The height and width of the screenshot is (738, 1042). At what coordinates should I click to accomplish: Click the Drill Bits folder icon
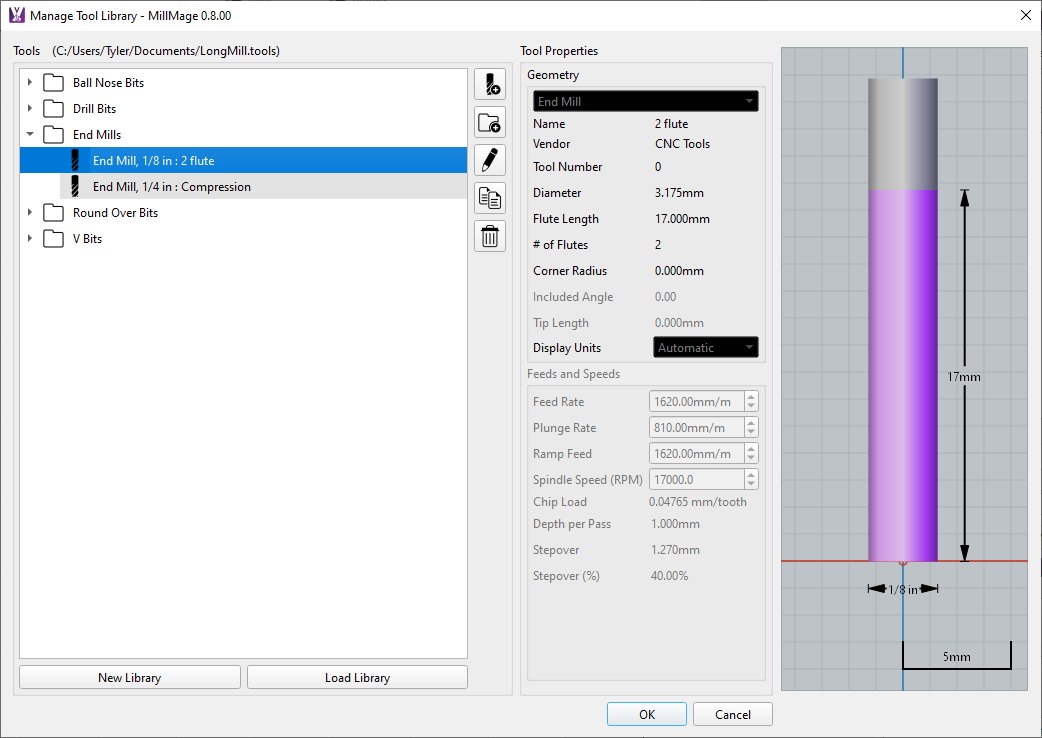click(53, 109)
